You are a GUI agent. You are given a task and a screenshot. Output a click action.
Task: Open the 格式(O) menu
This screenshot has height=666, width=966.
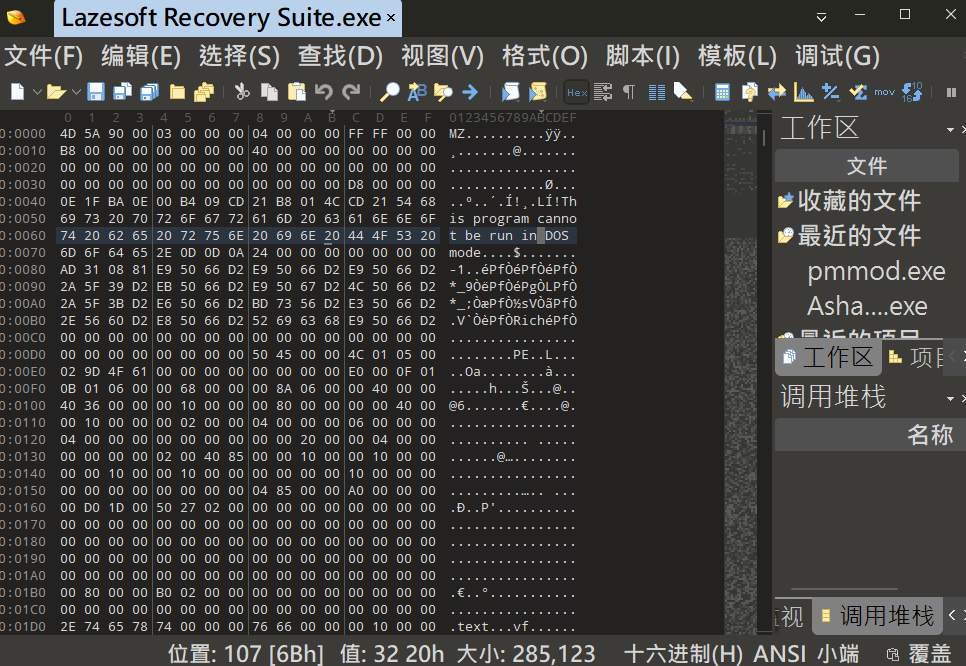pyautogui.click(x=545, y=56)
